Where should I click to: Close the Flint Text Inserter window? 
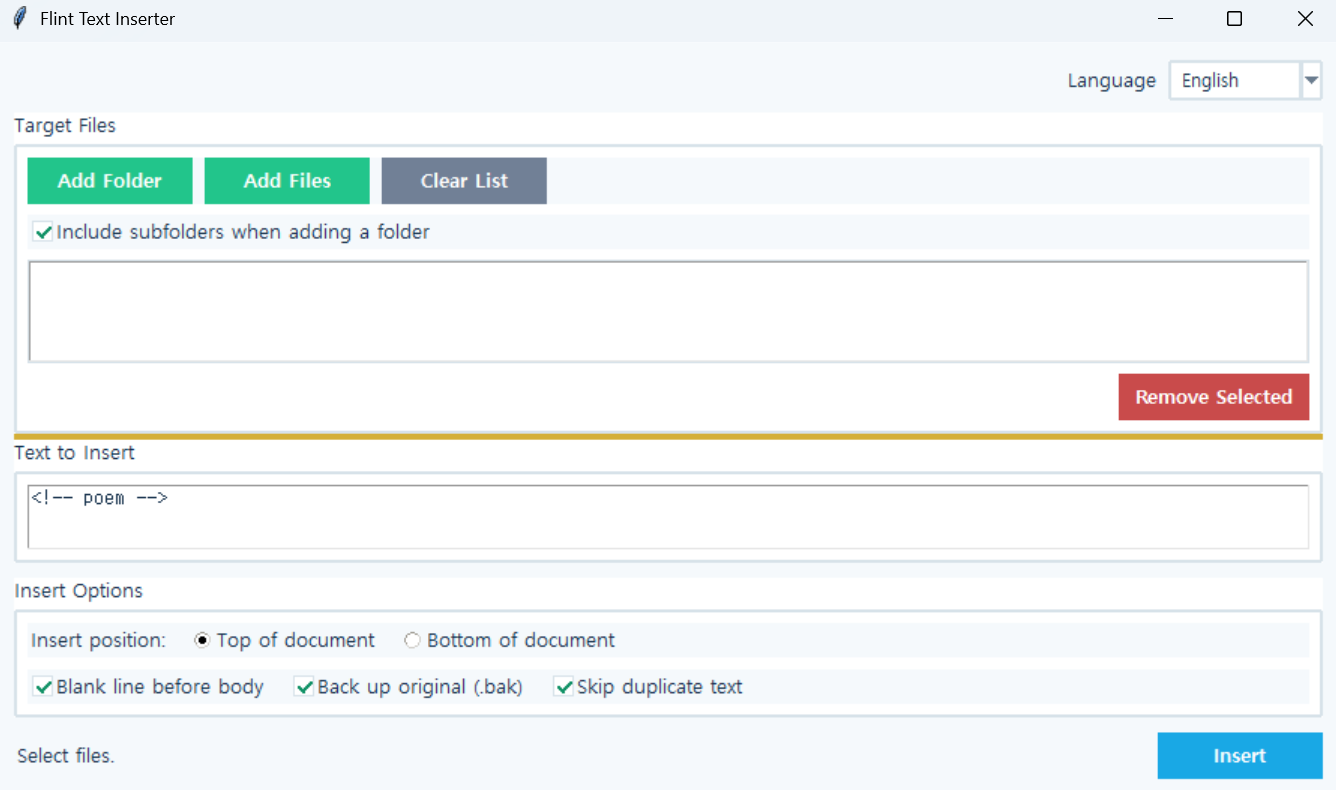(1304, 19)
